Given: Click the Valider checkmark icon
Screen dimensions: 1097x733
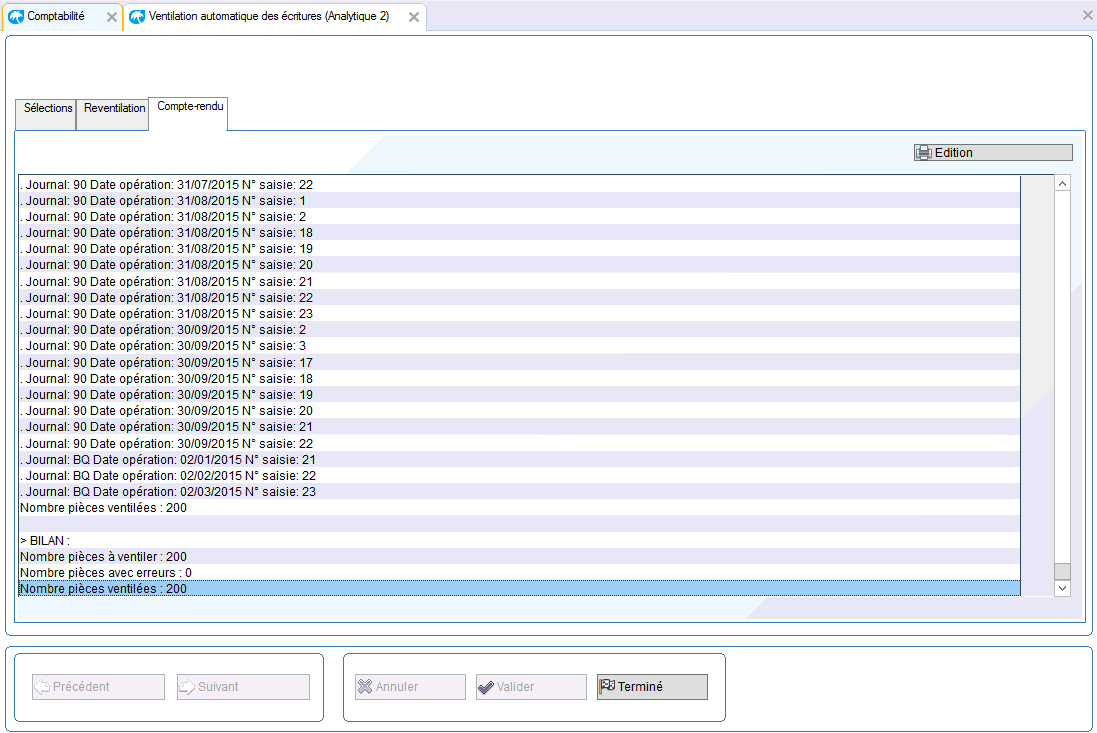Looking at the screenshot, I should [x=486, y=687].
